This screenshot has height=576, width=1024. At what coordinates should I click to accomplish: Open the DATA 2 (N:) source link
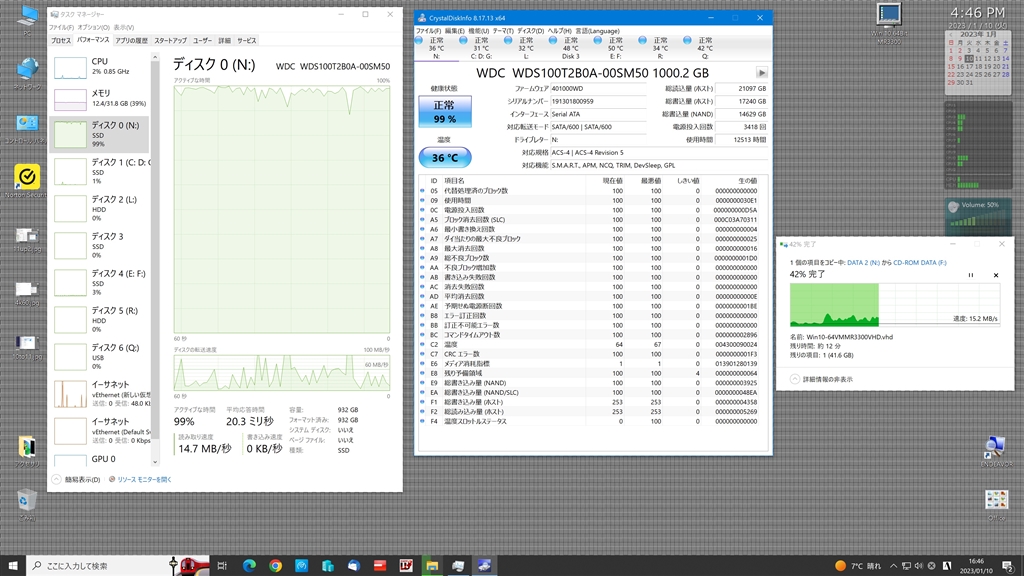click(863, 263)
